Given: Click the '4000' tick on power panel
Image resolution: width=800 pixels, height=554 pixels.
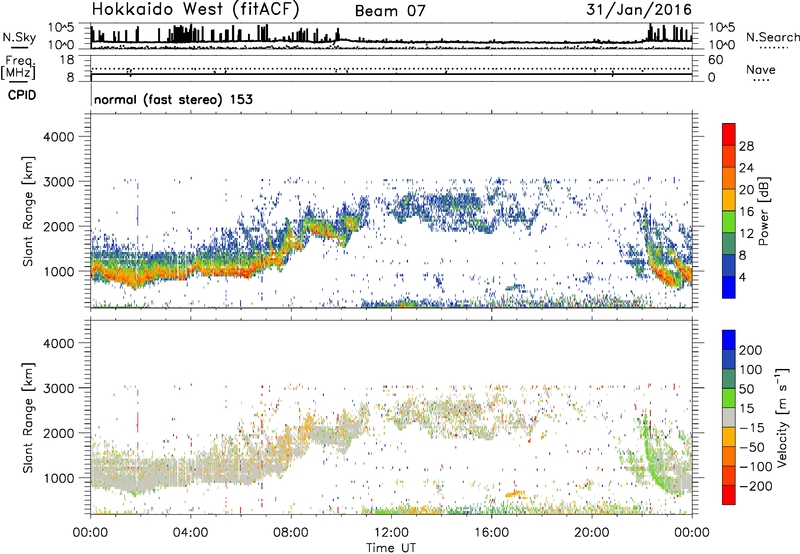Looking at the screenshot, I should pos(58,137).
